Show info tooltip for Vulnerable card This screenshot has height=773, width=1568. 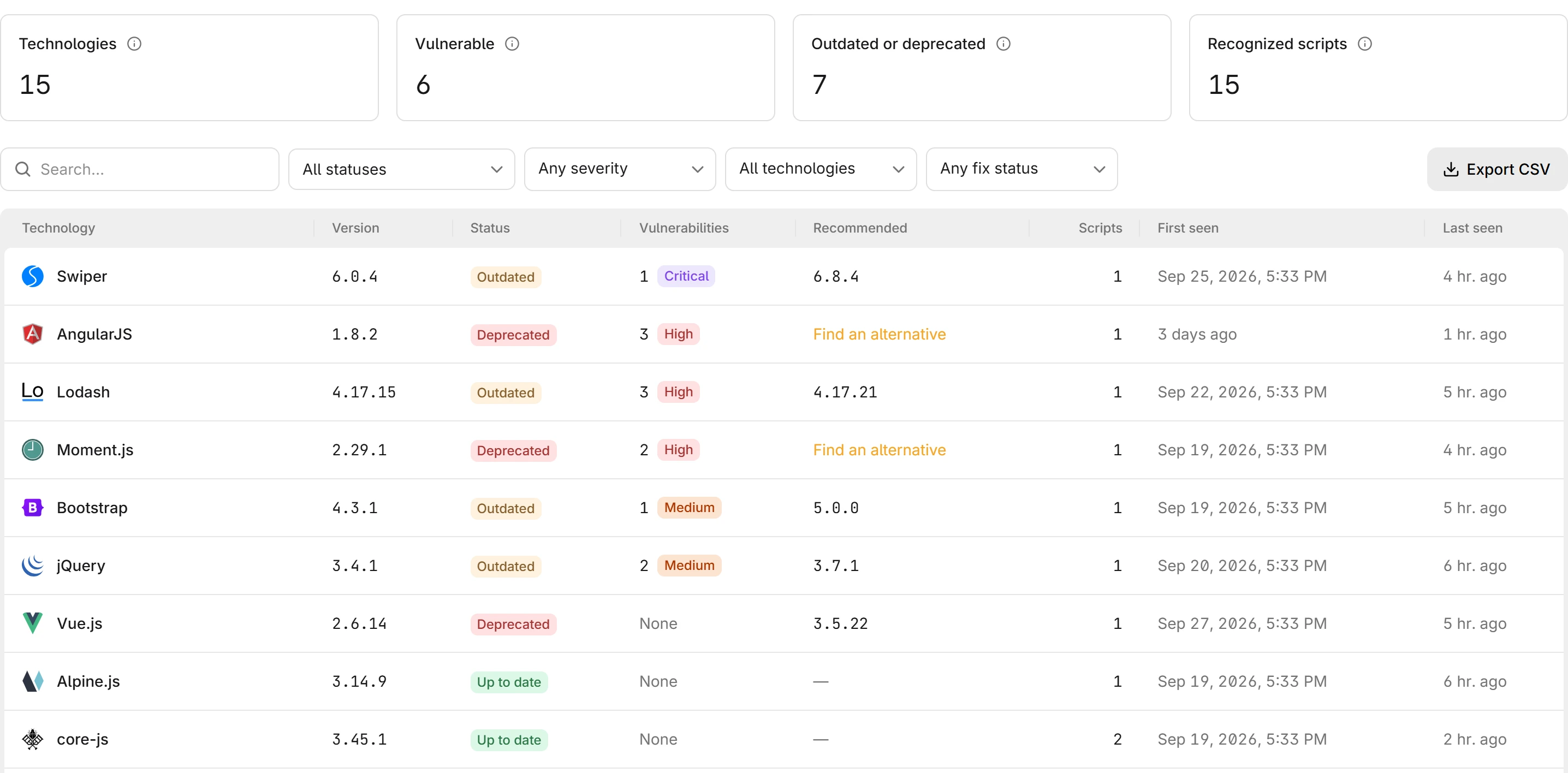point(513,44)
